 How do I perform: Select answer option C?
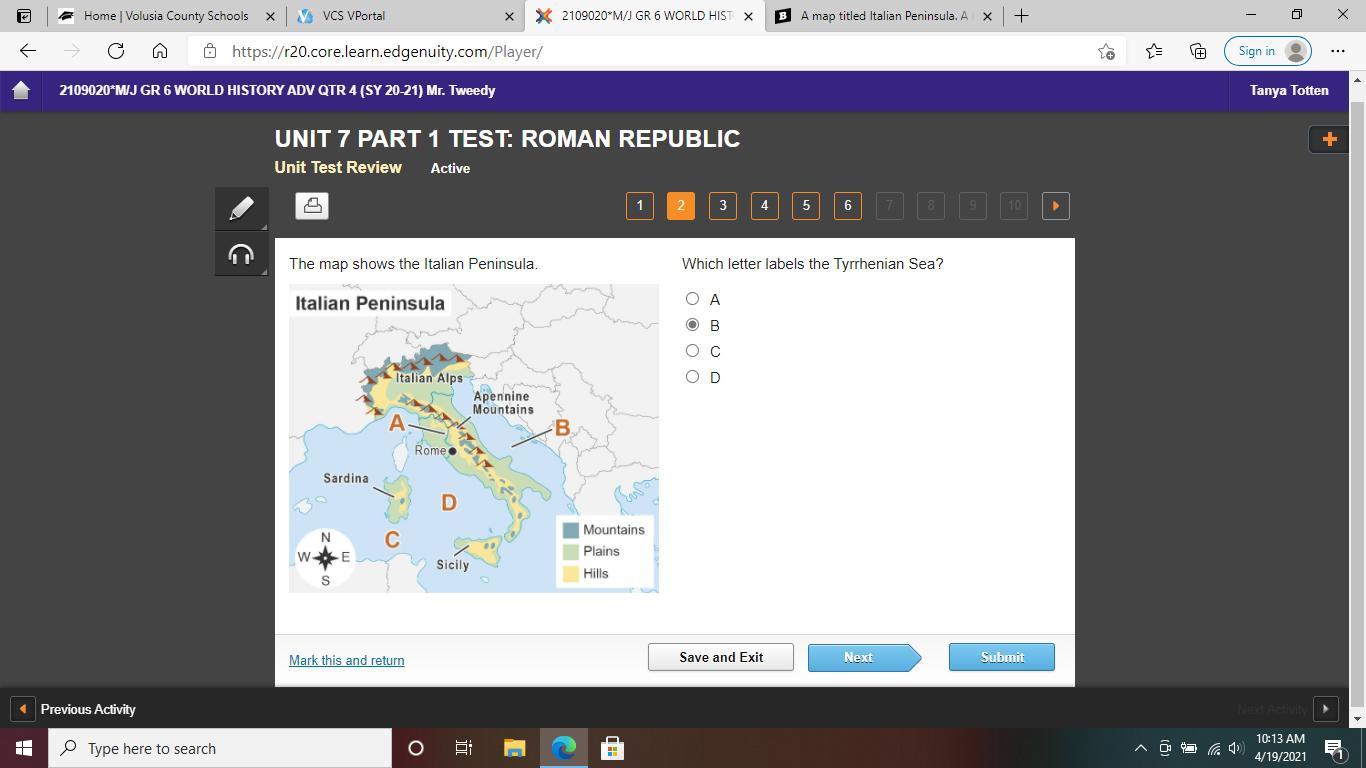[x=692, y=351]
